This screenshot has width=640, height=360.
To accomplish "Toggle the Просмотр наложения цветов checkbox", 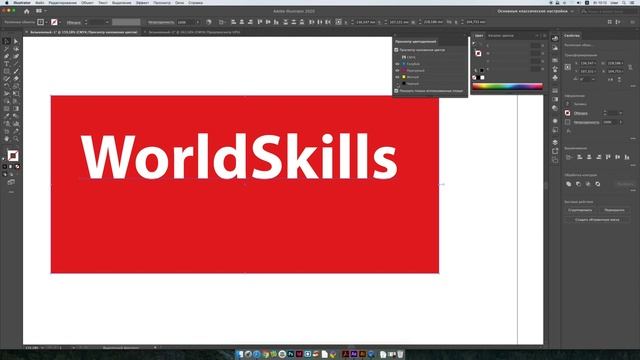I will [x=396, y=50].
